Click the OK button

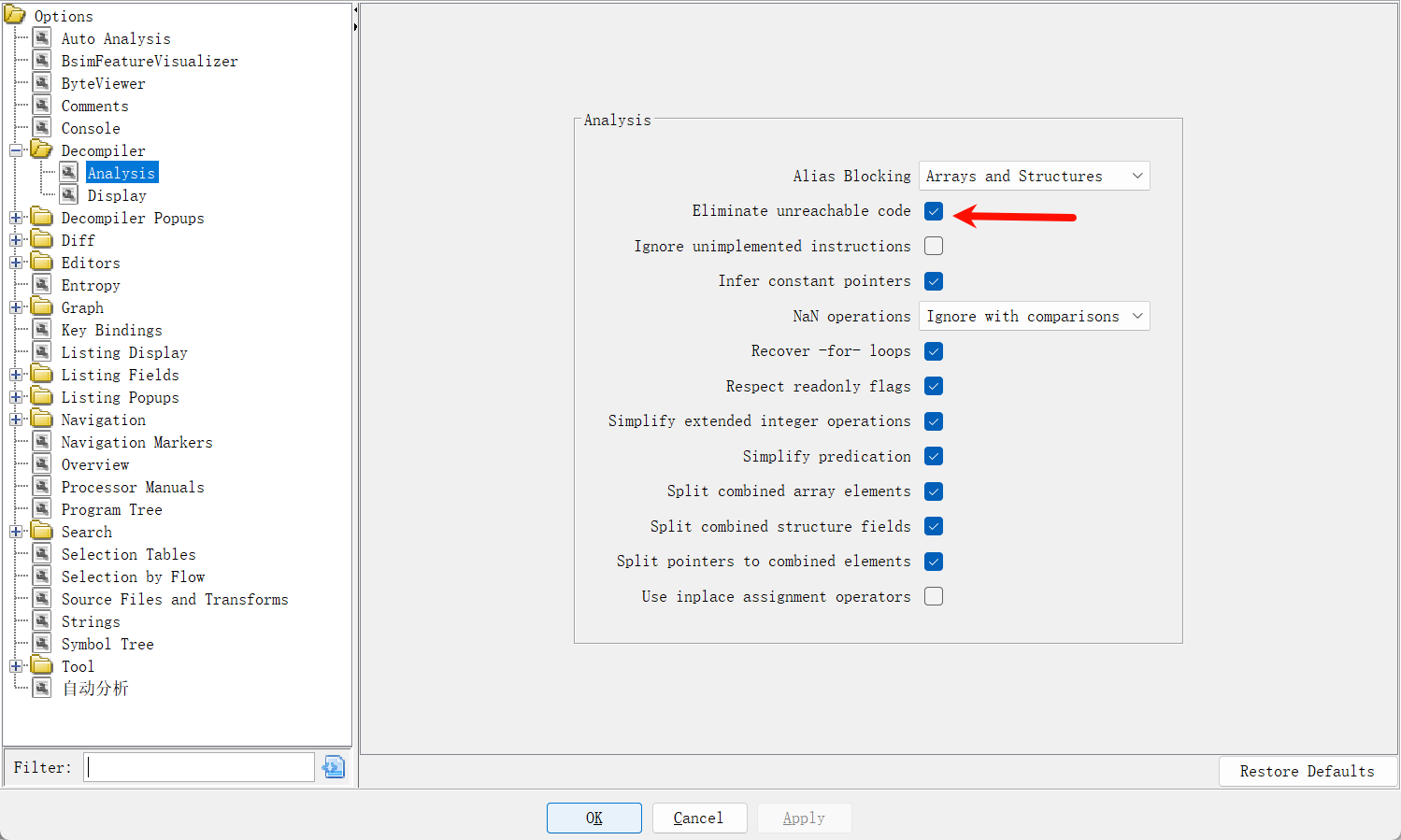point(594,818)
